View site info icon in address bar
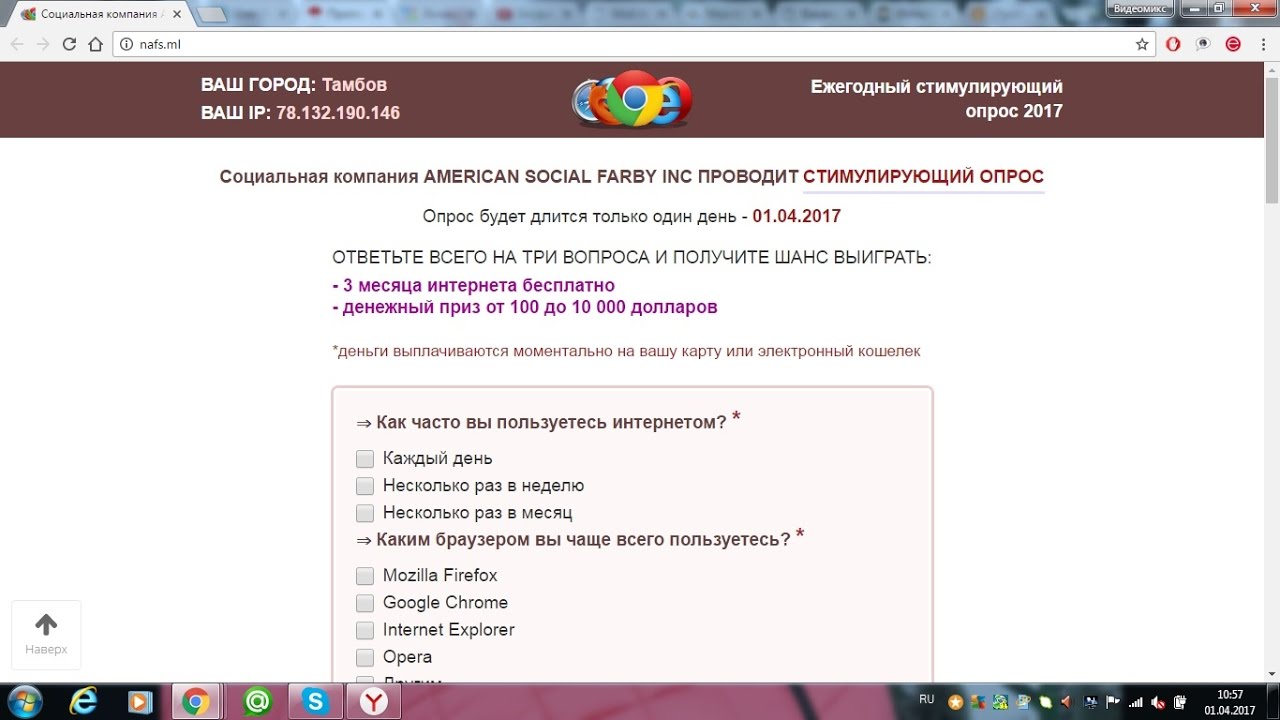 tap(126, 44)
